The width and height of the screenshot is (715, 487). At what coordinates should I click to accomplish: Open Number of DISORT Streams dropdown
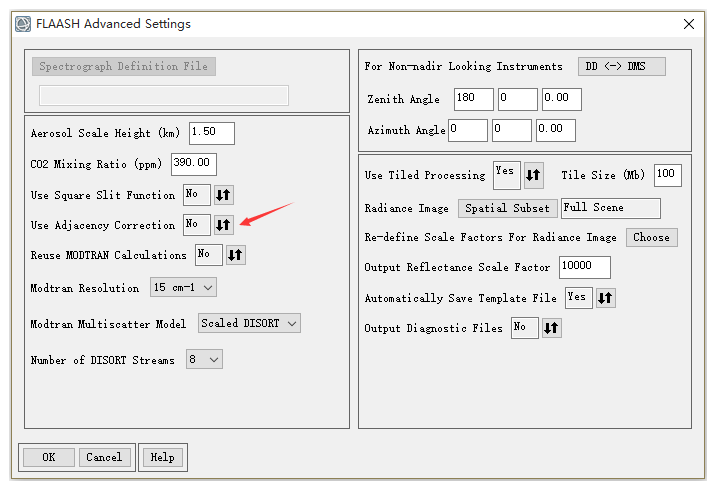(204, 359)
